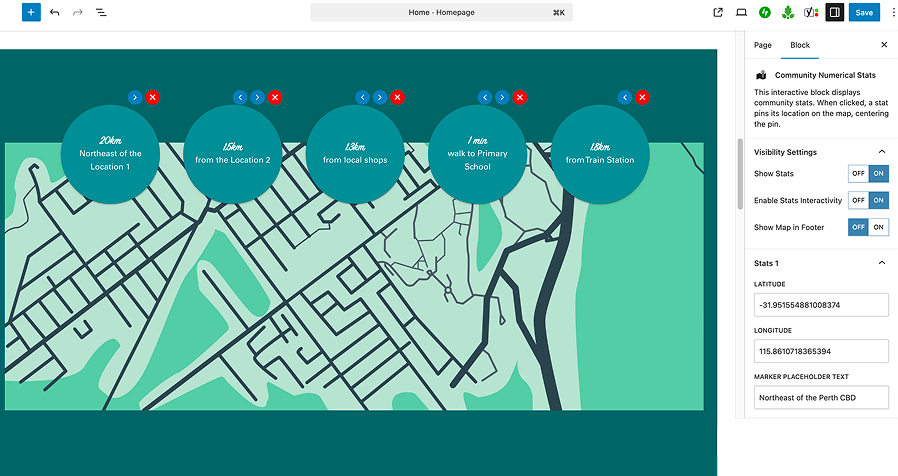Image resolution: width=898 pixels, height=476 pixels.
Task: Move the 1.5km stat left
Action: click(x=241, y=97)
